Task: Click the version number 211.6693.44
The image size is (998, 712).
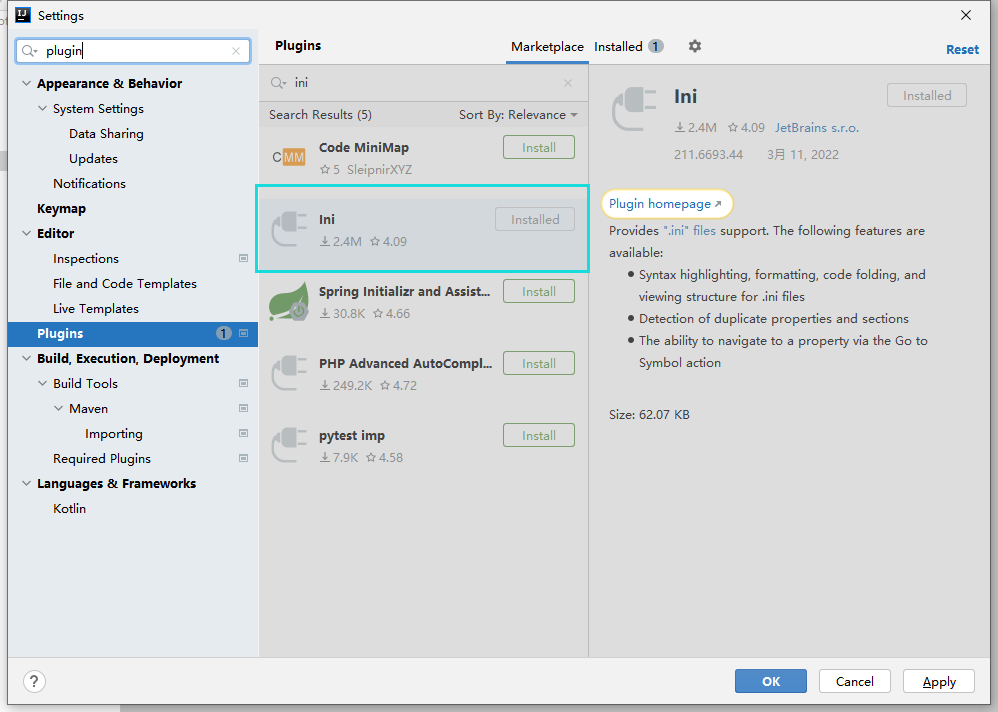Action: (708, 155)
